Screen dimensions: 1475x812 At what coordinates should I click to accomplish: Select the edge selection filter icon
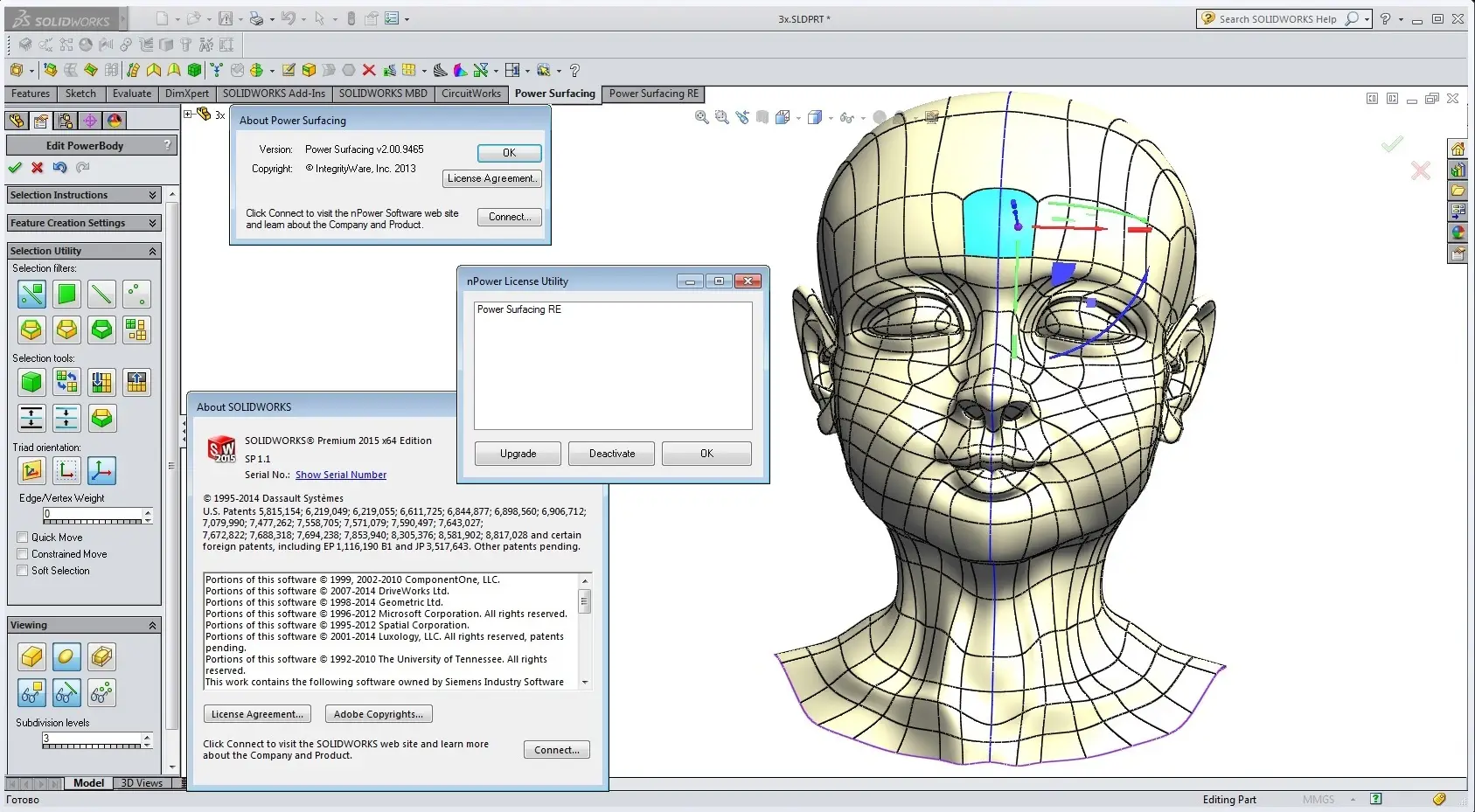tap(101, 295)
